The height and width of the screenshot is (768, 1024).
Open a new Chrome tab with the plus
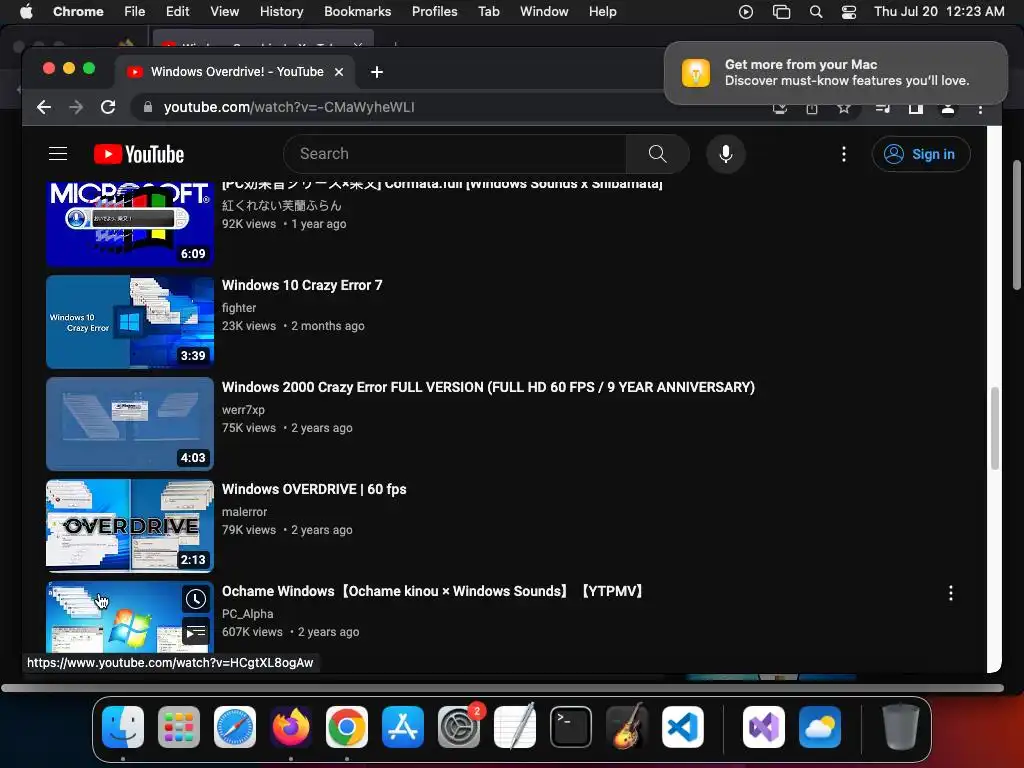point(377,72)
